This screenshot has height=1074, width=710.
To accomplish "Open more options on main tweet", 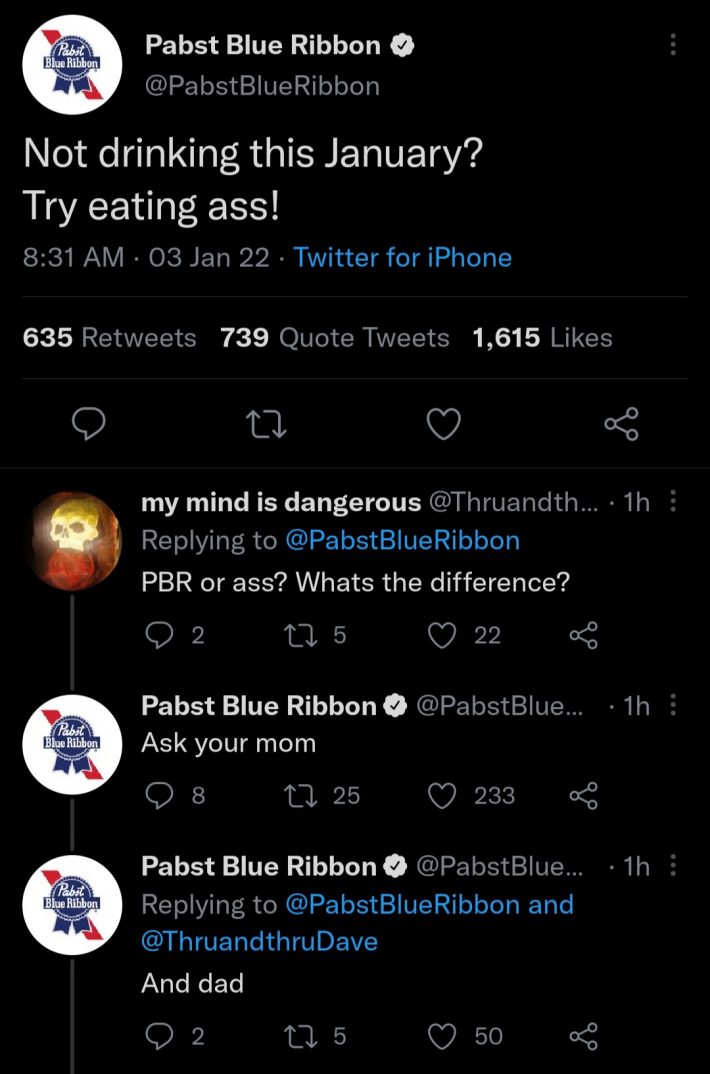I will (x=673, y=45).
